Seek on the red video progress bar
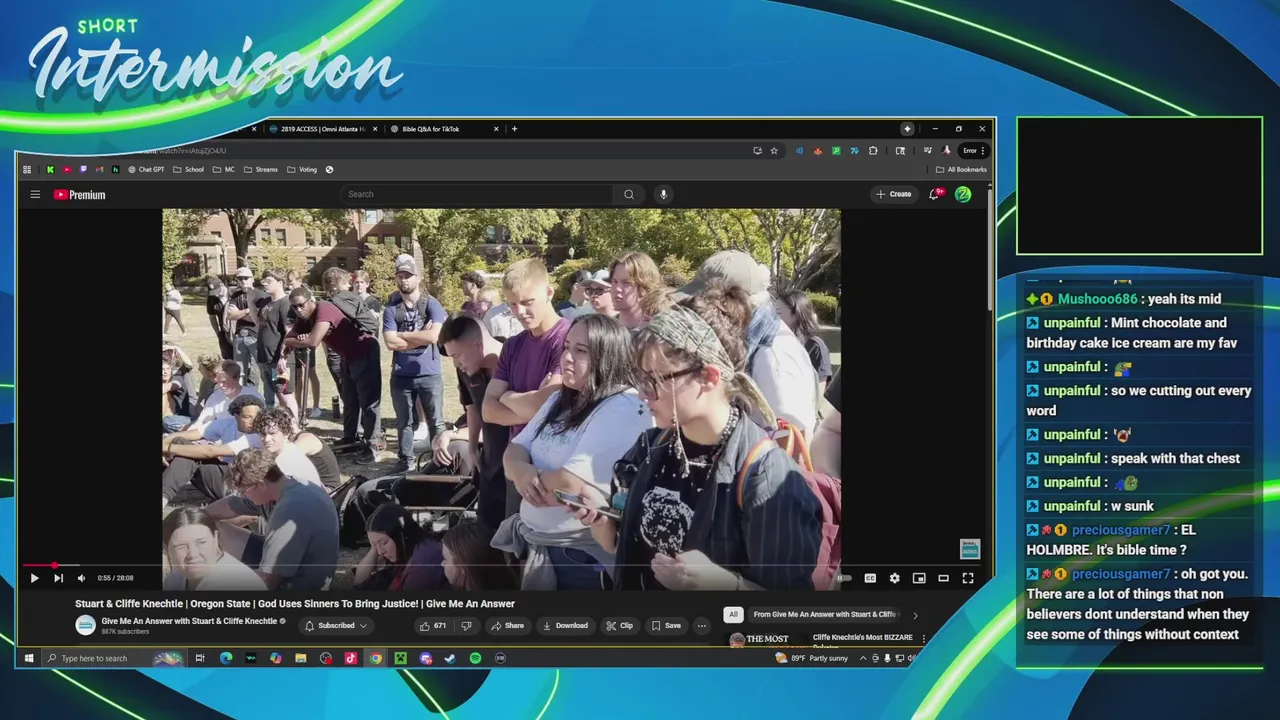 tap(500, 565)
